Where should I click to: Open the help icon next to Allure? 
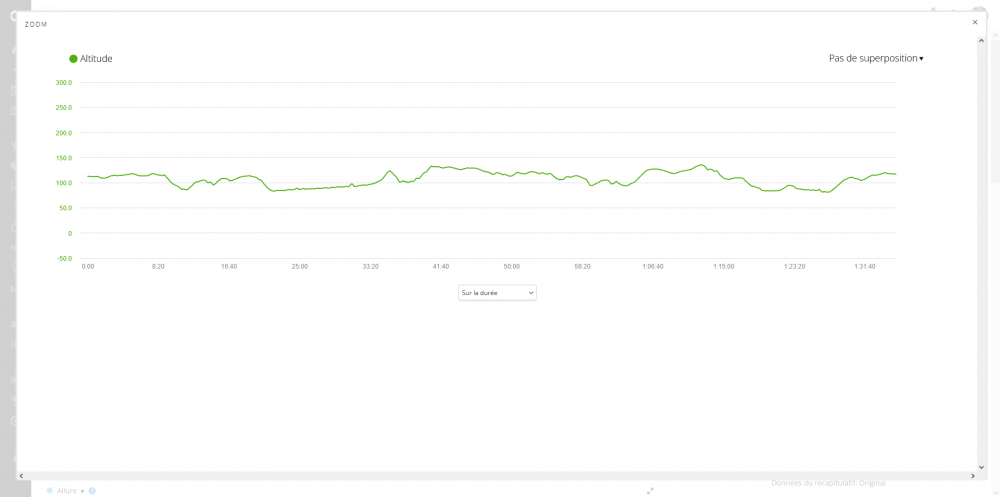(92, 491)
